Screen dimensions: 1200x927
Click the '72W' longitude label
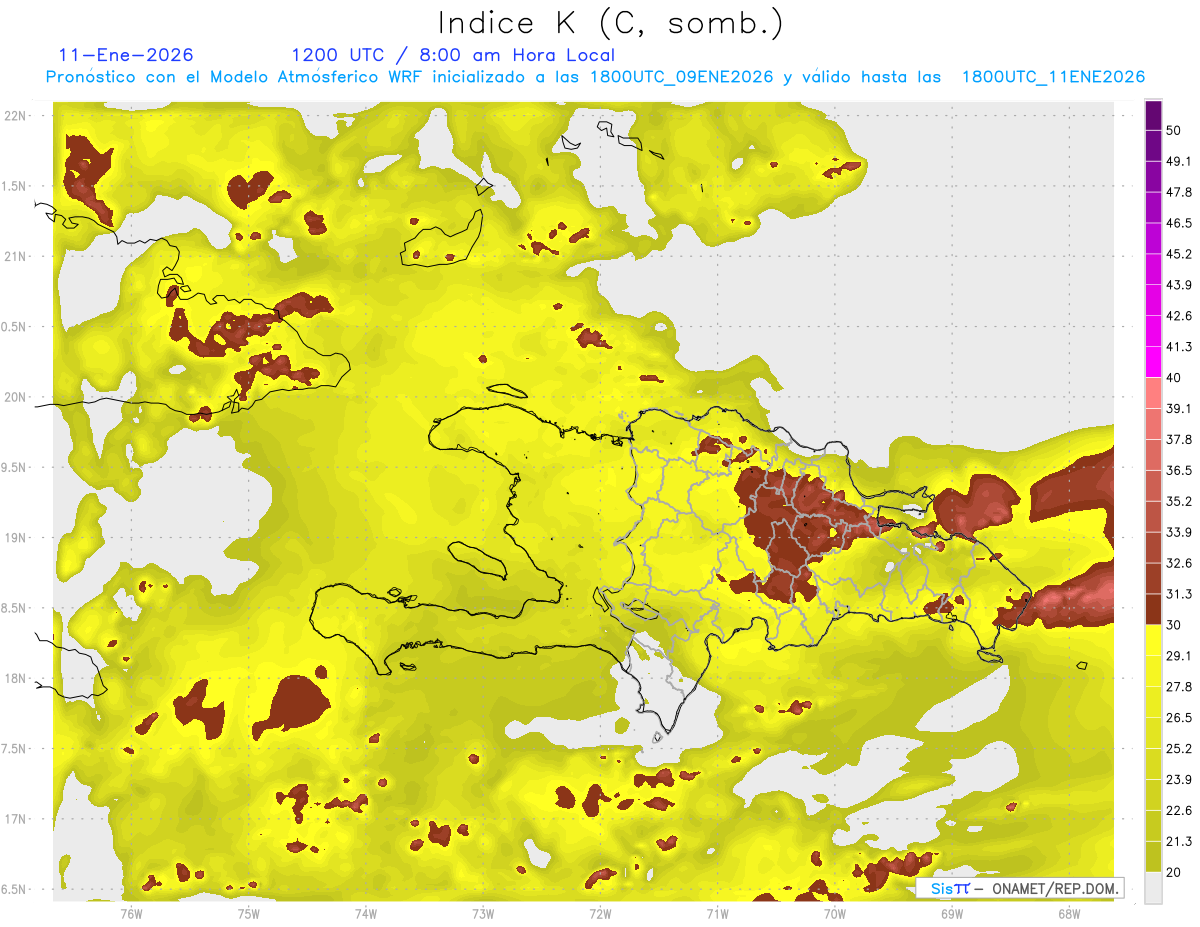click(600, 913)
